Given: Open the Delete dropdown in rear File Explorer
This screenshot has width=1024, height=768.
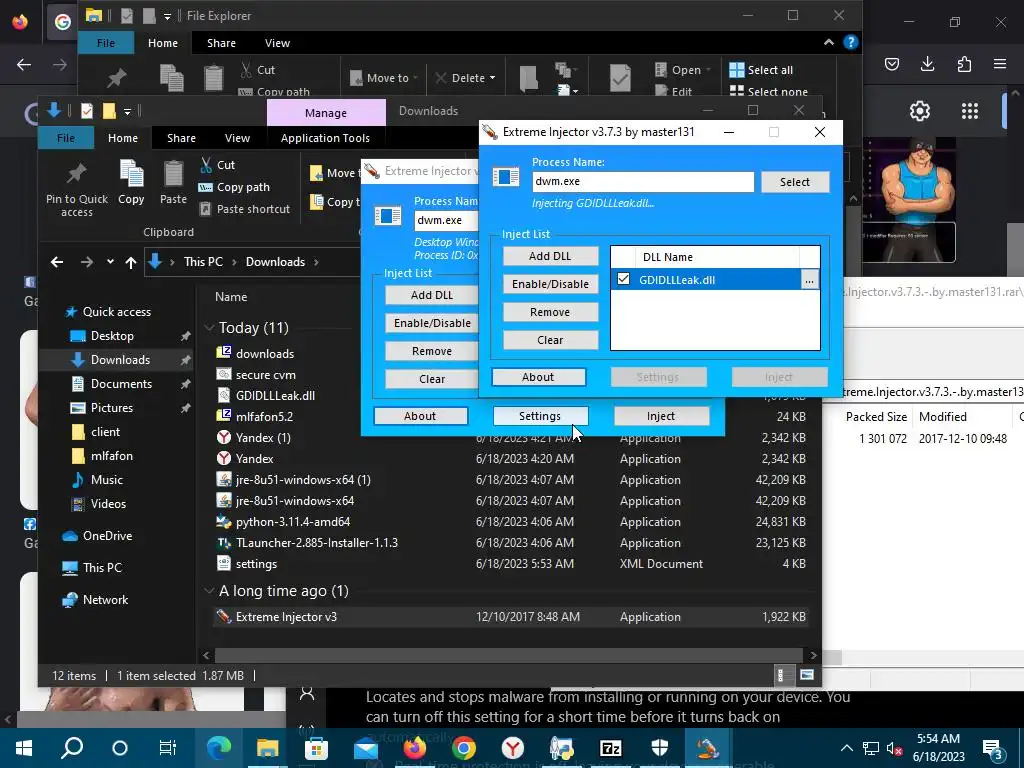Looking at the screenshot, I should coord(492,78).
